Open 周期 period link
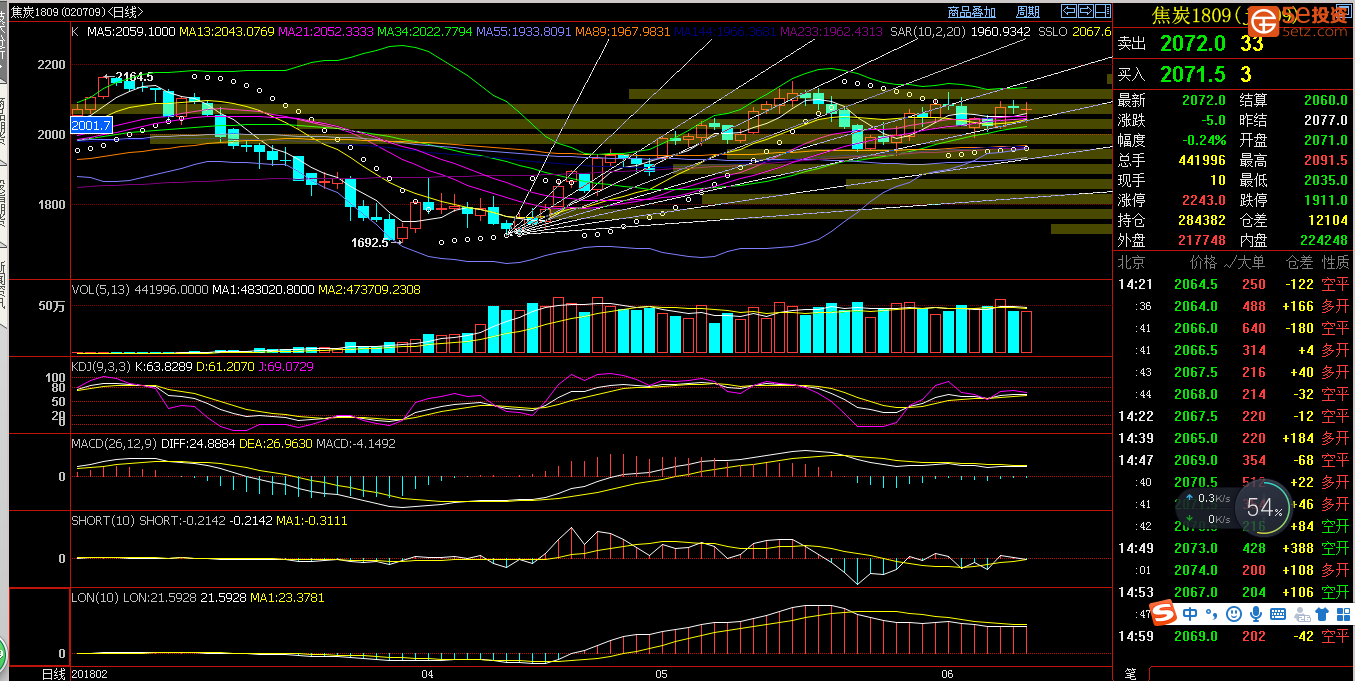Screen dimensions: 1355x681 coord(1028,12)
